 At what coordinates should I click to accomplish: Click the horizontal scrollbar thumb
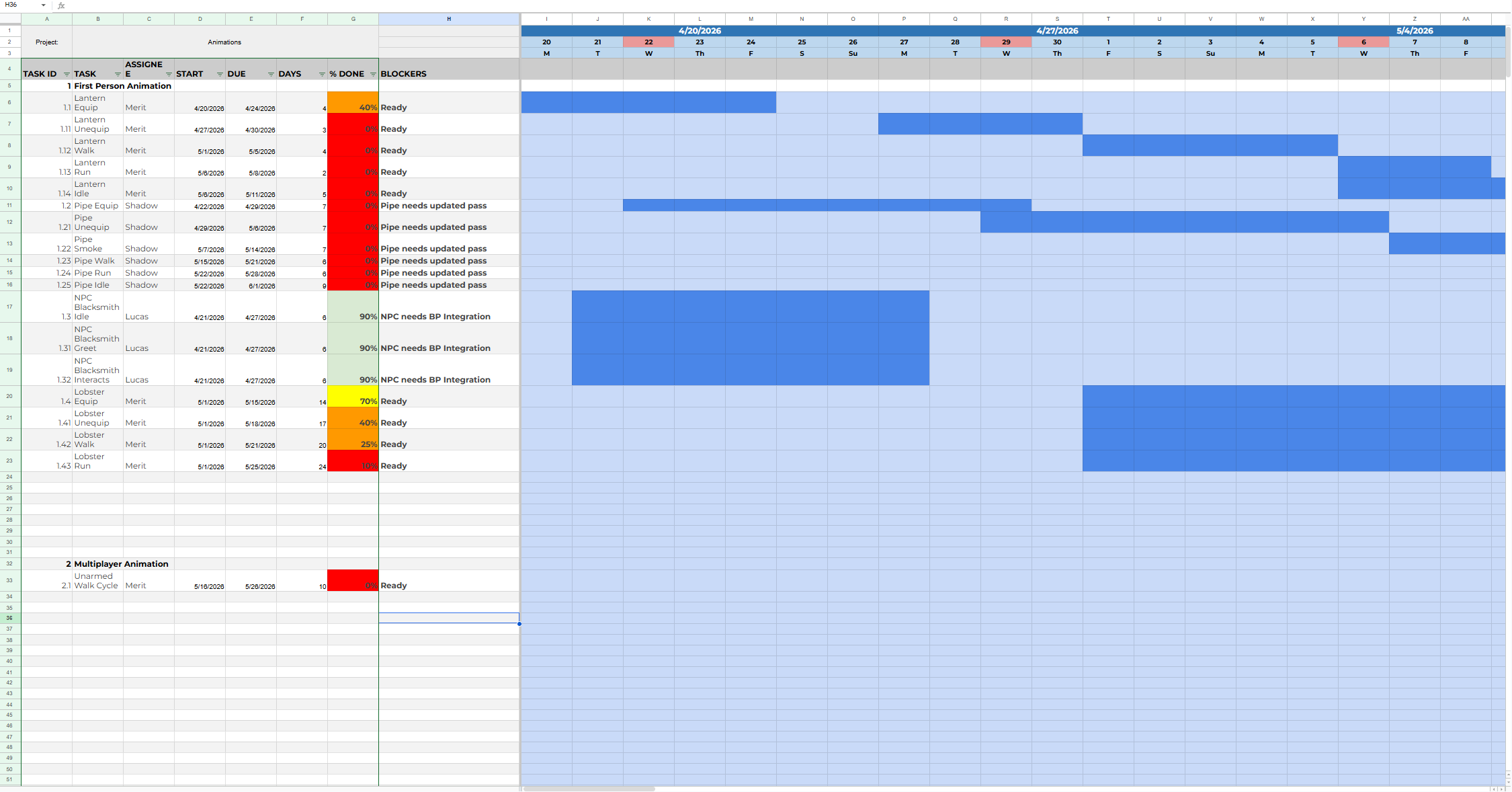tap(589, 789)
